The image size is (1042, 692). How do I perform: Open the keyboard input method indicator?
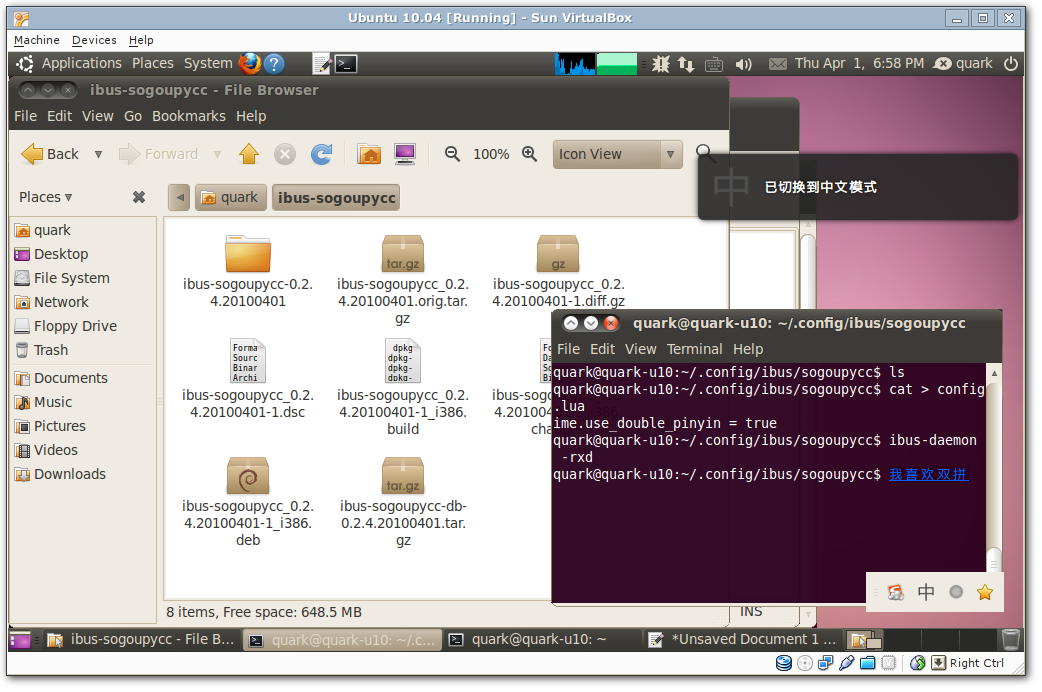tap(714, 64)
